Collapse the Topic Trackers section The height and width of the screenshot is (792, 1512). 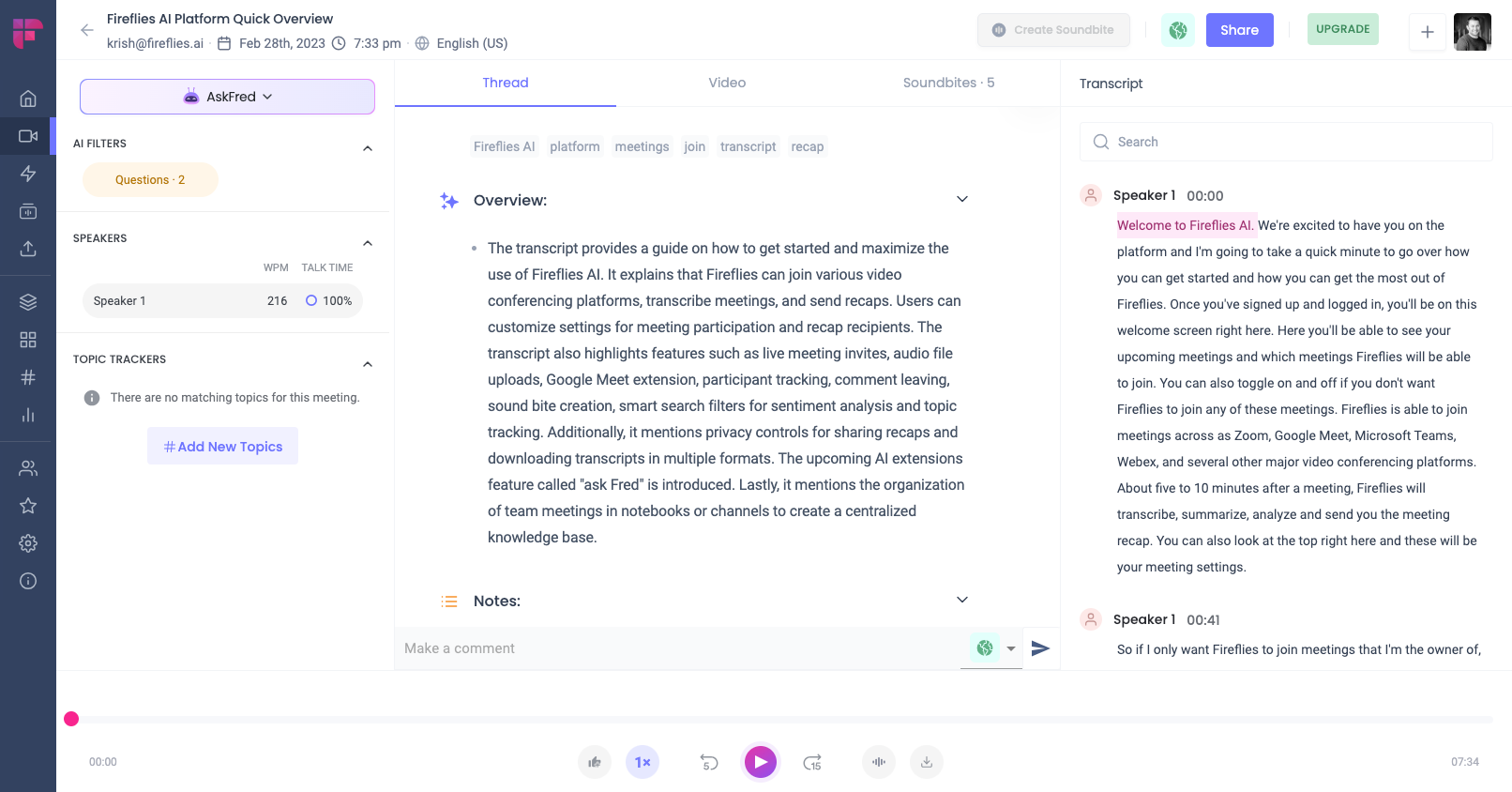368,364
